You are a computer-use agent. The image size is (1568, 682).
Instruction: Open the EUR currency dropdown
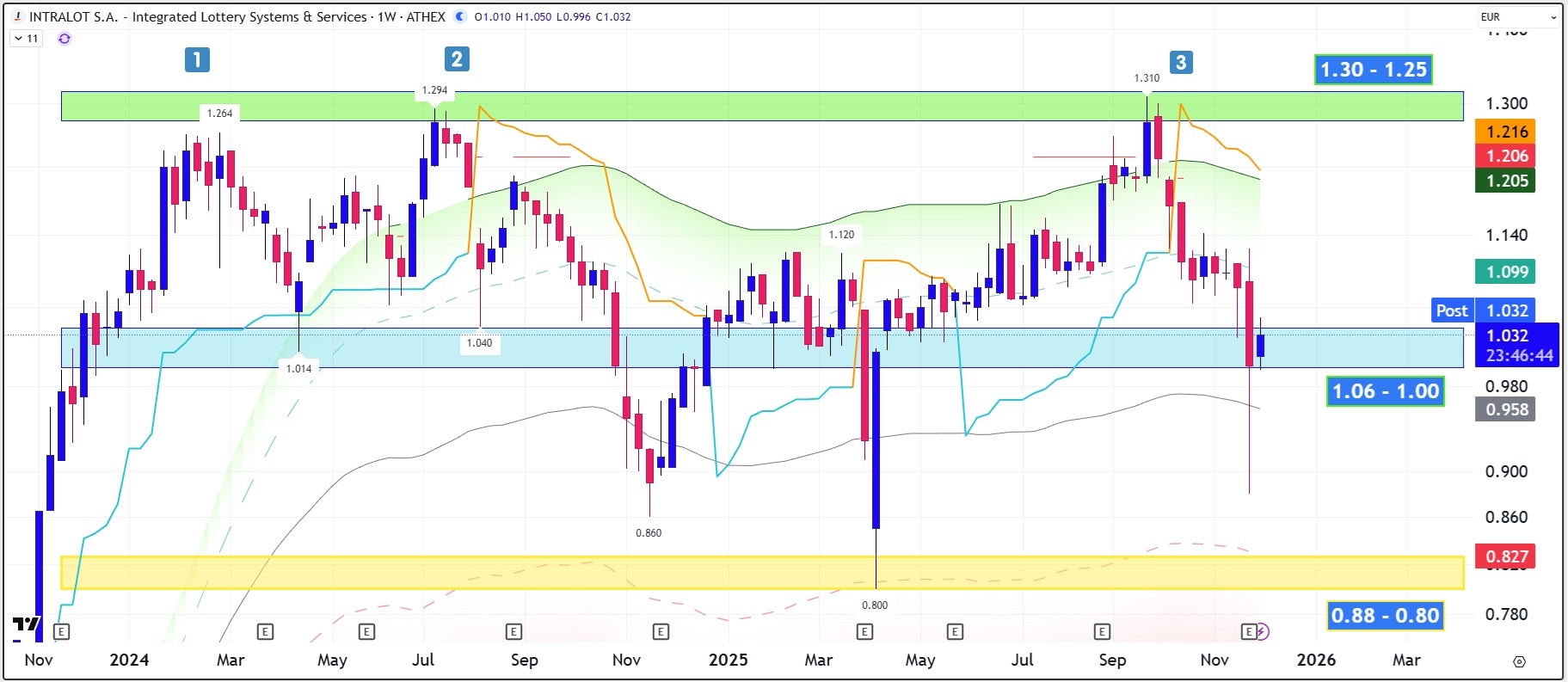[x=1518, y=16]
